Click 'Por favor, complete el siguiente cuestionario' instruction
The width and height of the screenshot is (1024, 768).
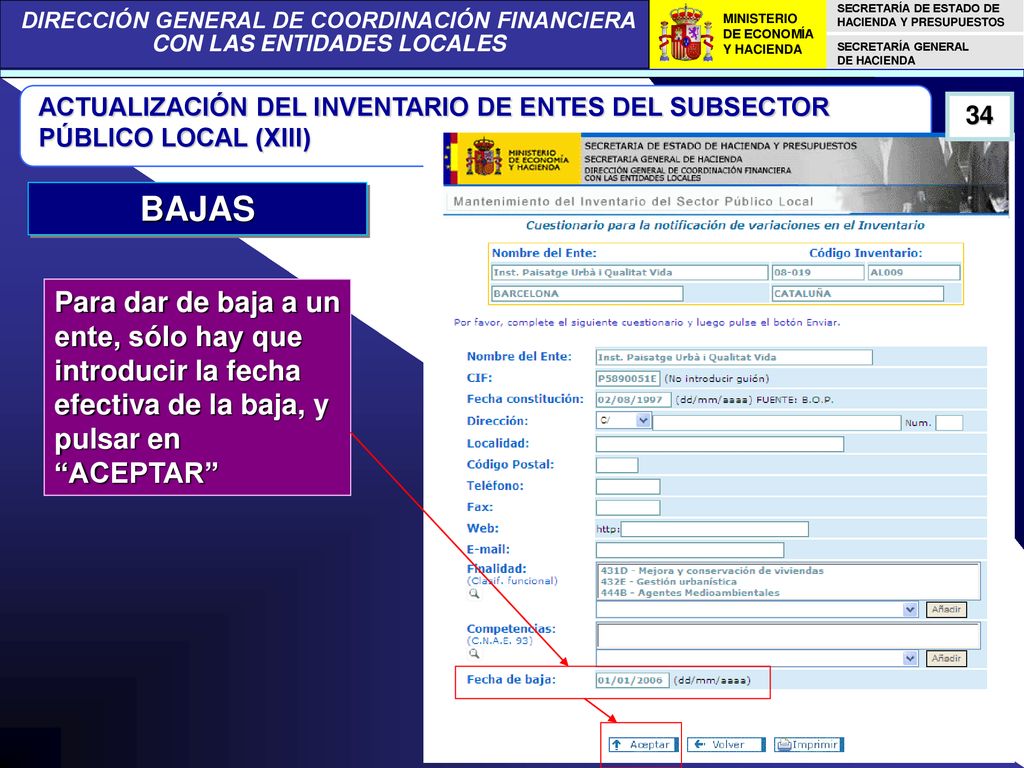point(647,323)
